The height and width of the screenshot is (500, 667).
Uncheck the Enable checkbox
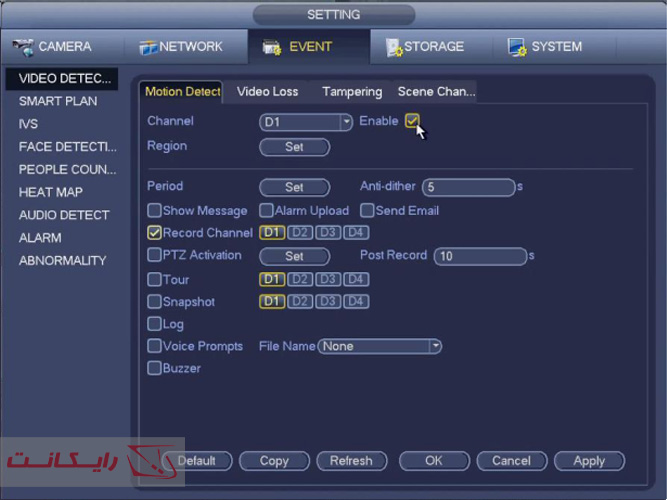coord(412,121)
